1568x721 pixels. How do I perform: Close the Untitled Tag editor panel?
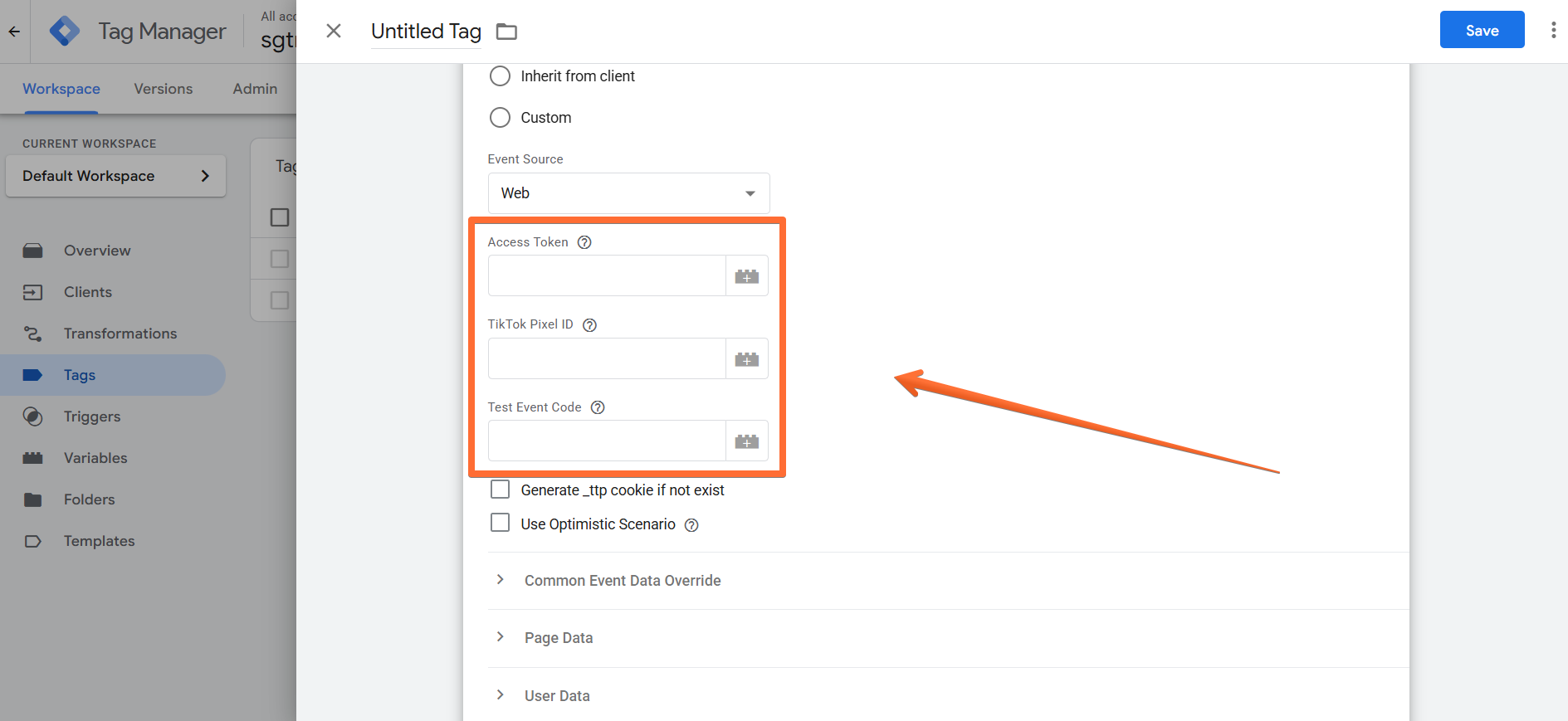(x=334, y=31)
